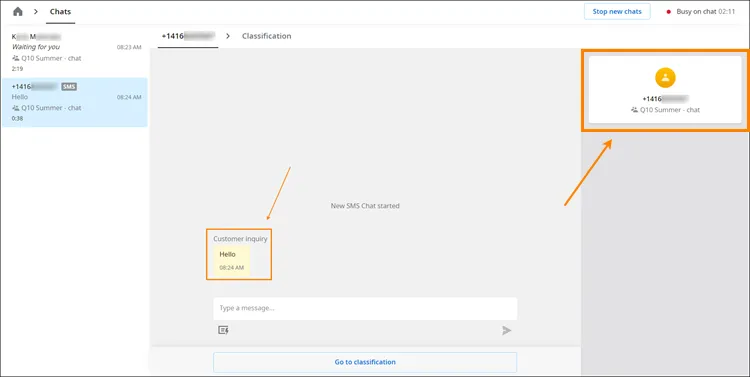
Task: Open the +1416 conversation tab
Action: 188,36
